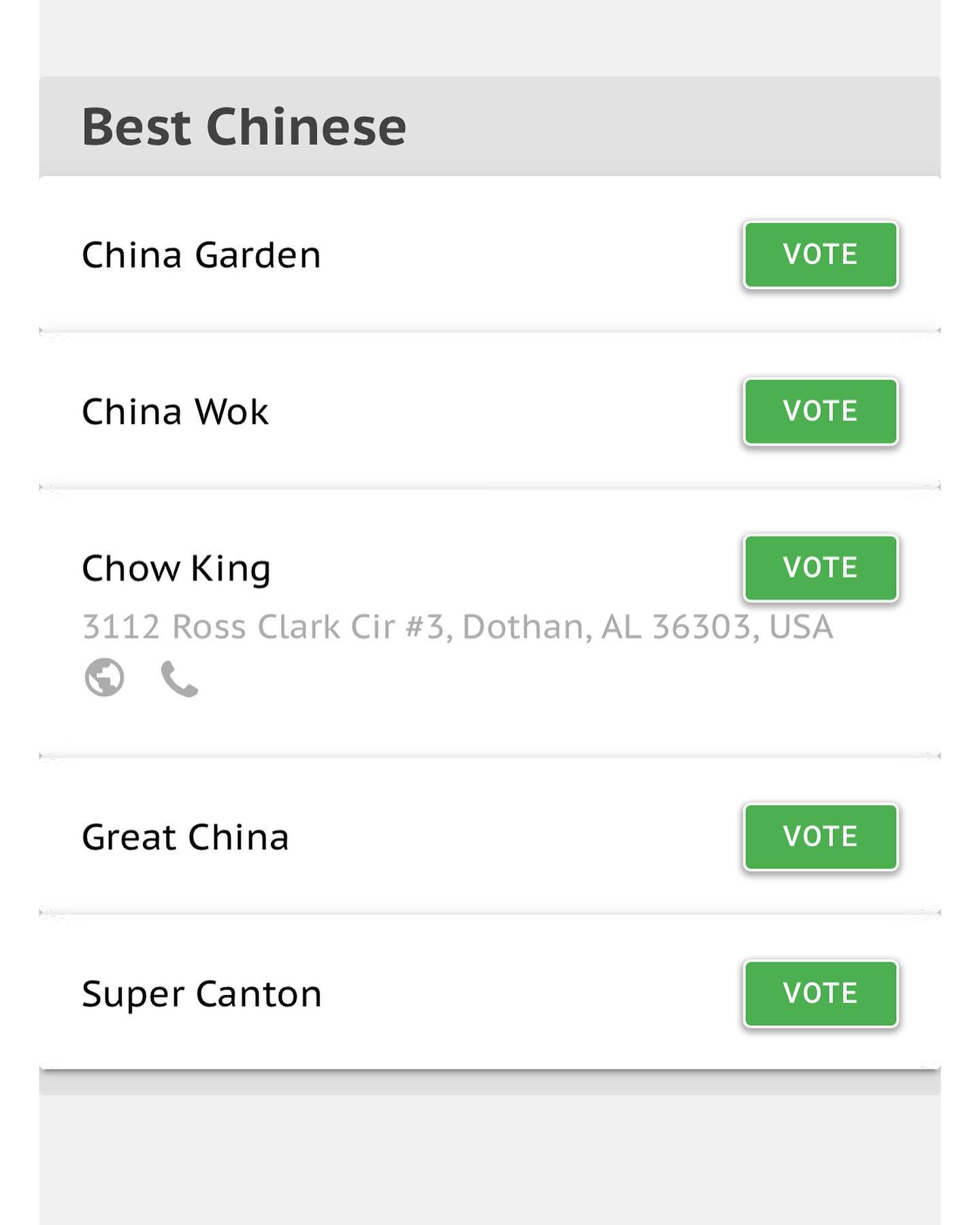Vote for Super Canton
The height and width of the screenshot is (1225, 980).
(x=821, y=993)
